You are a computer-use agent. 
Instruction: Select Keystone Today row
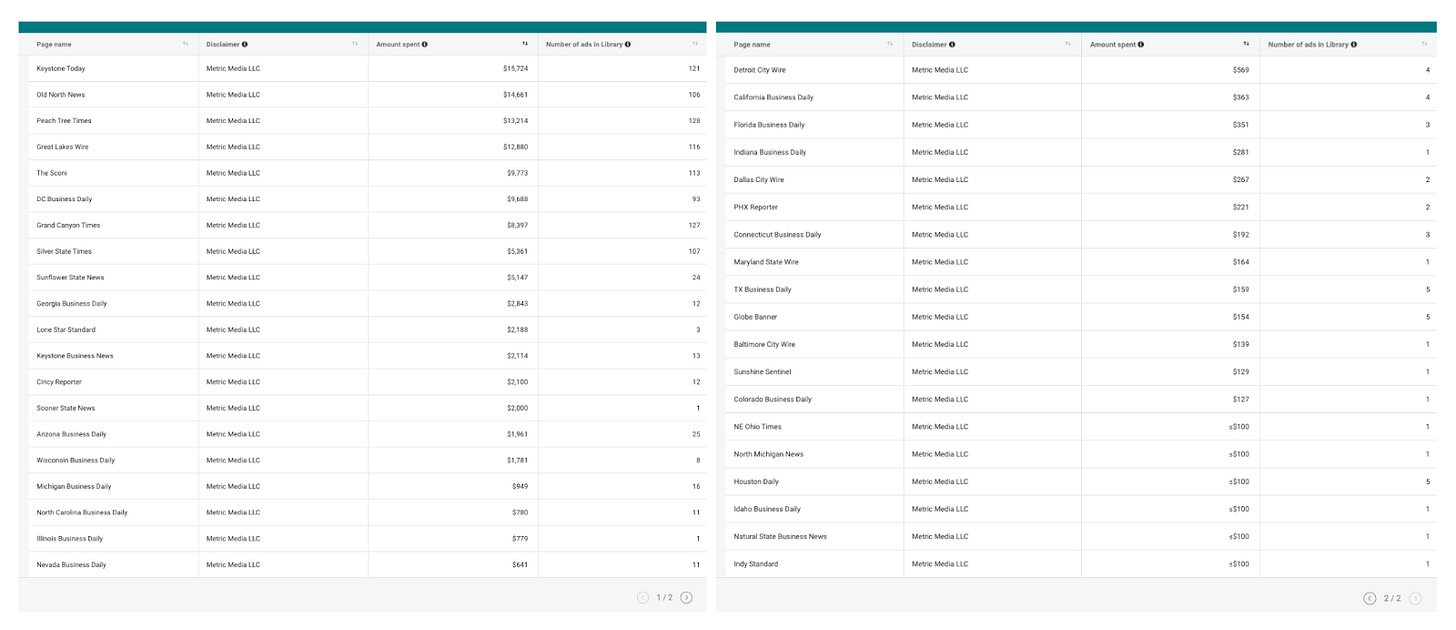367,68
